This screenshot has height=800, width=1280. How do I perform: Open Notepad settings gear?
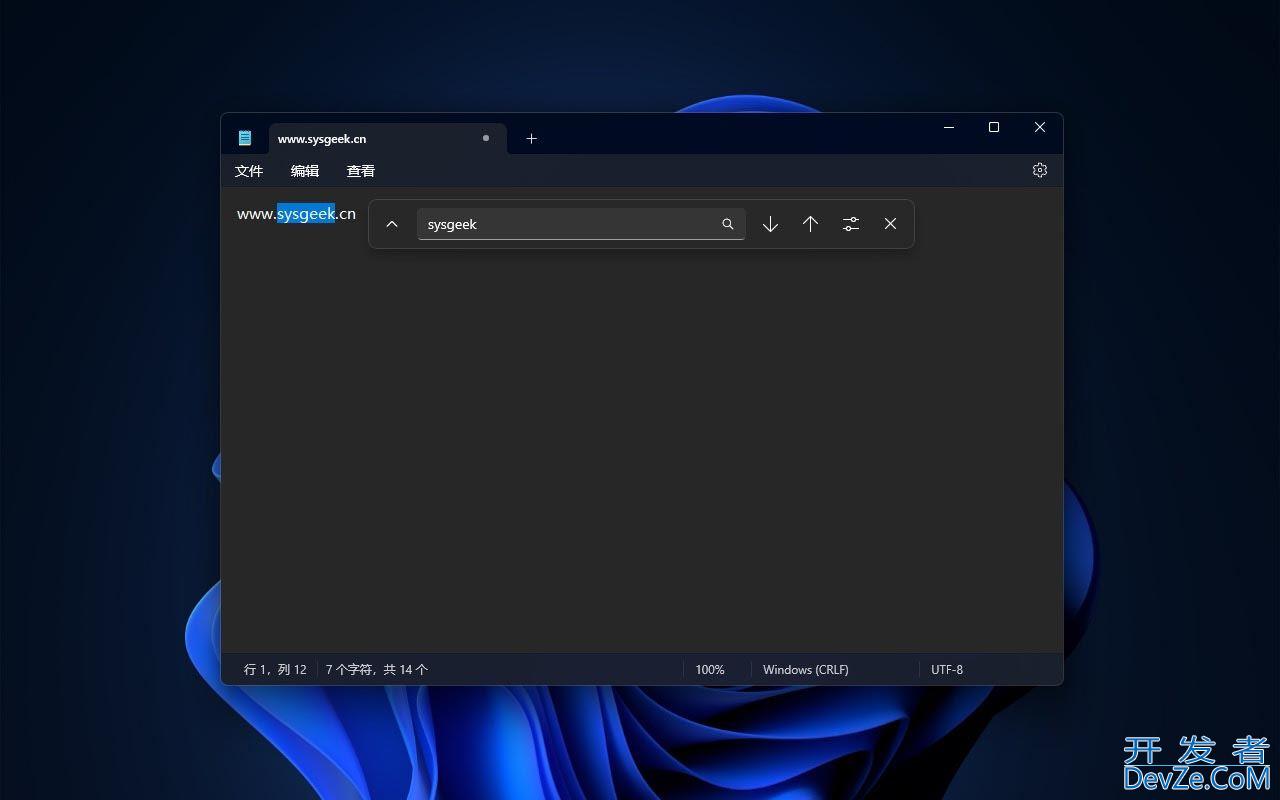[x=1040, y=170]
